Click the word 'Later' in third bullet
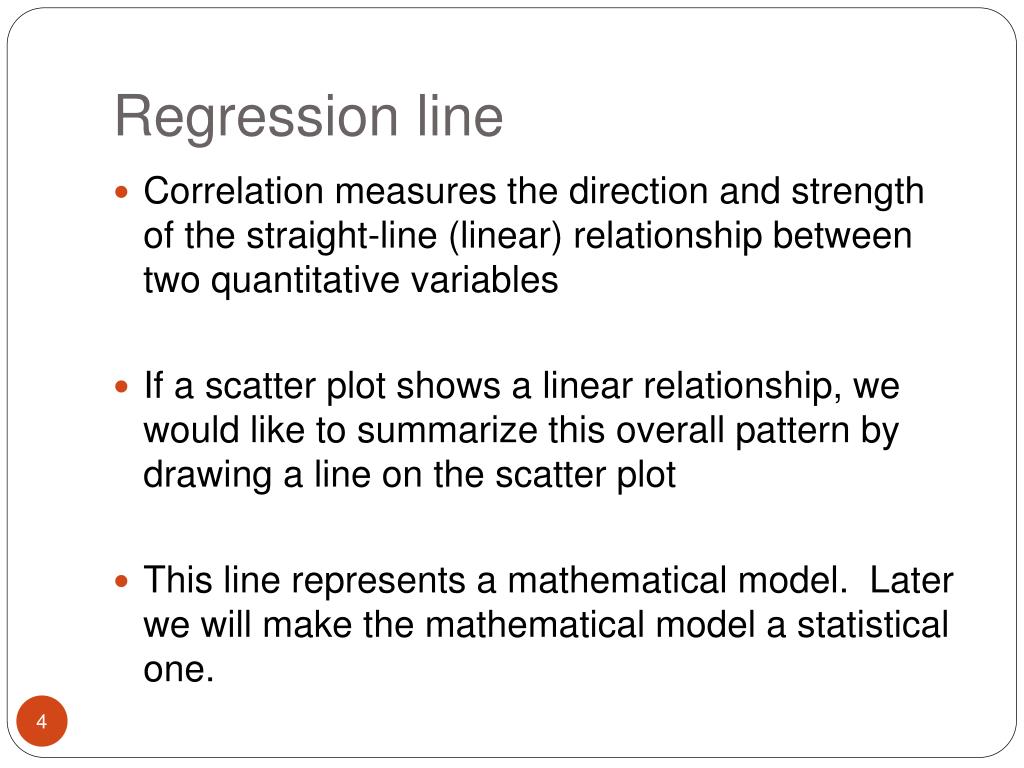 911,580
